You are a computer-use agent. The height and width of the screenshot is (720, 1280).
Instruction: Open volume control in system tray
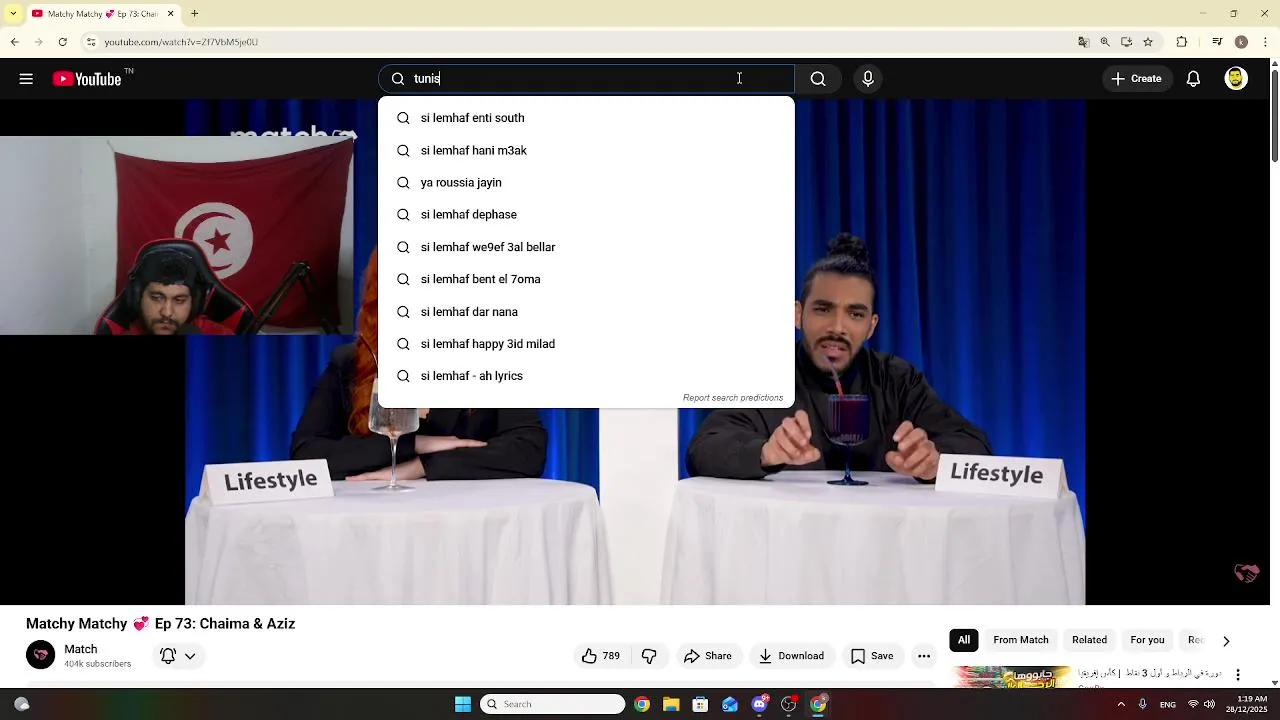[1209, 704]
